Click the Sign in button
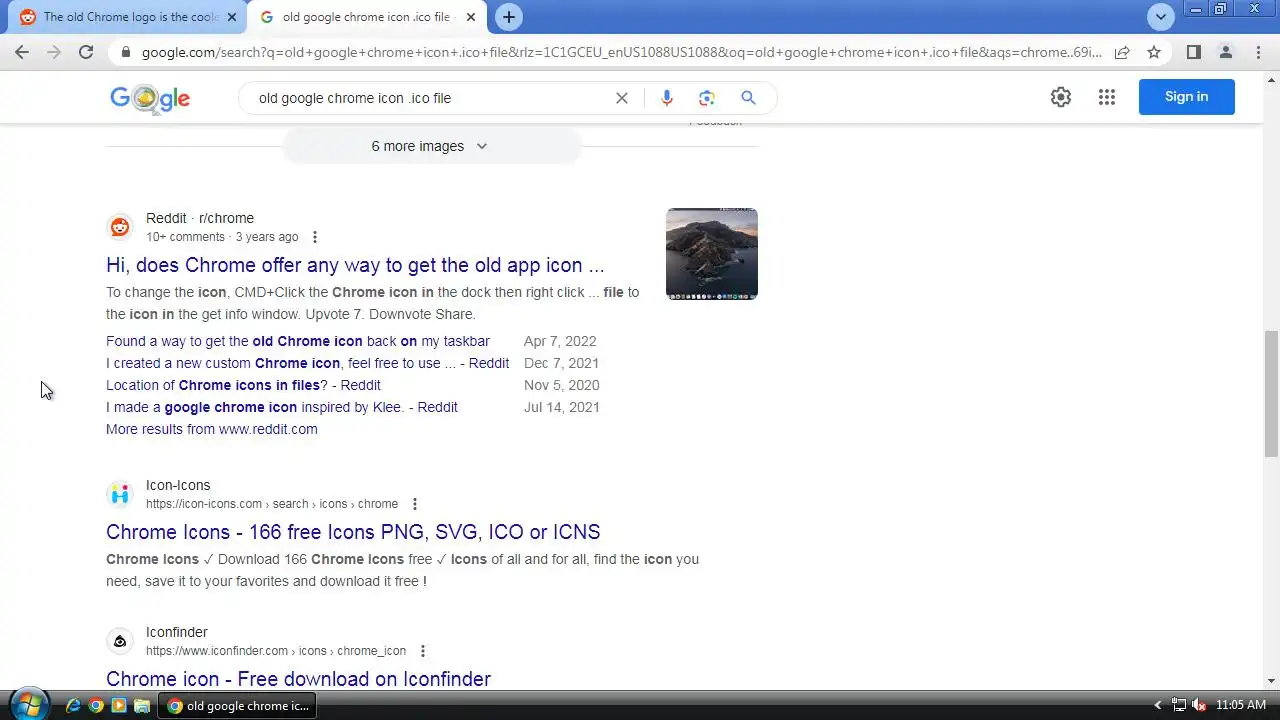This screenshot has height=720, width=1280. coord(1187,97)
